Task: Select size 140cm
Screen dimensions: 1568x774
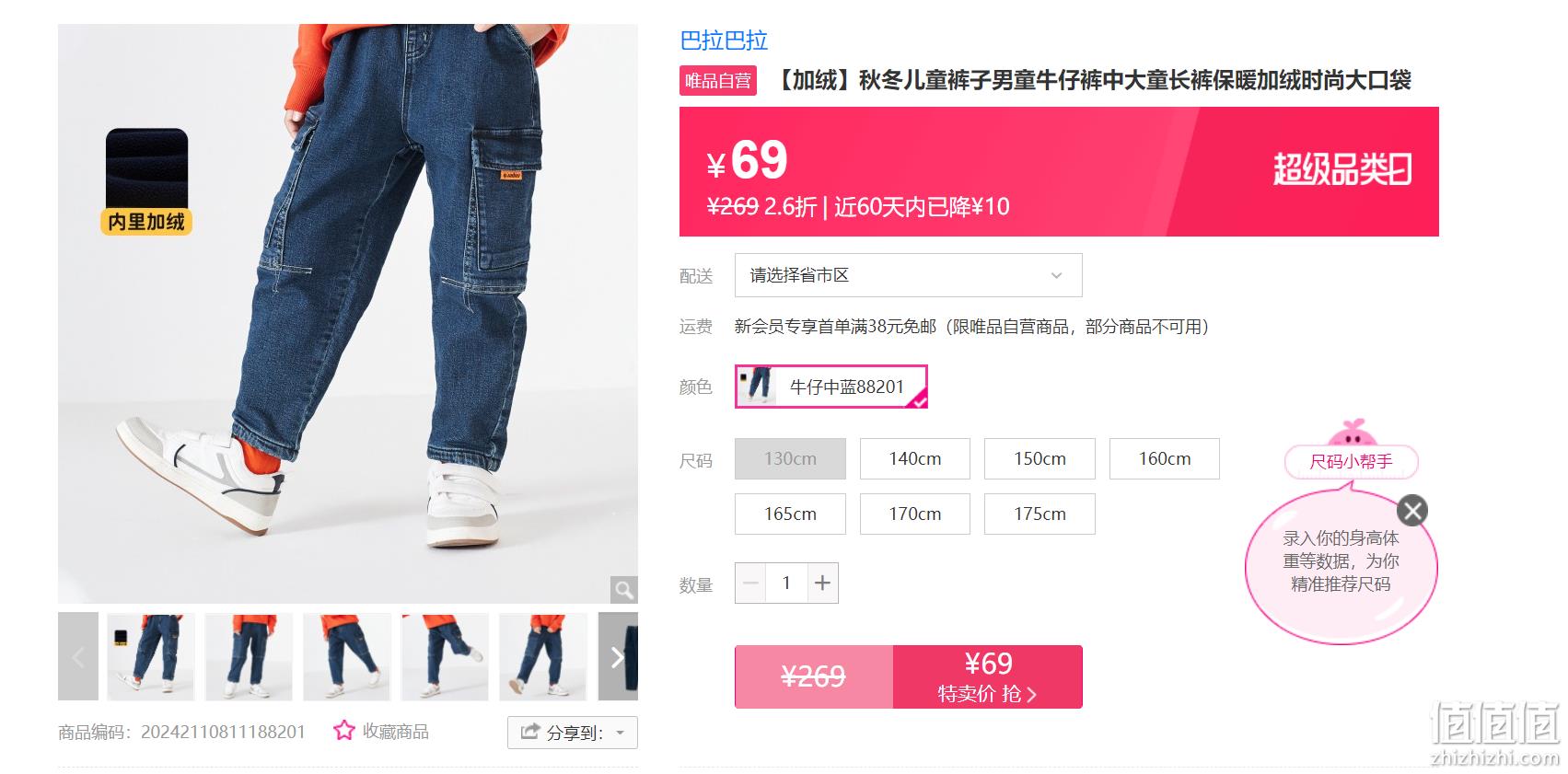Action: 915,458
